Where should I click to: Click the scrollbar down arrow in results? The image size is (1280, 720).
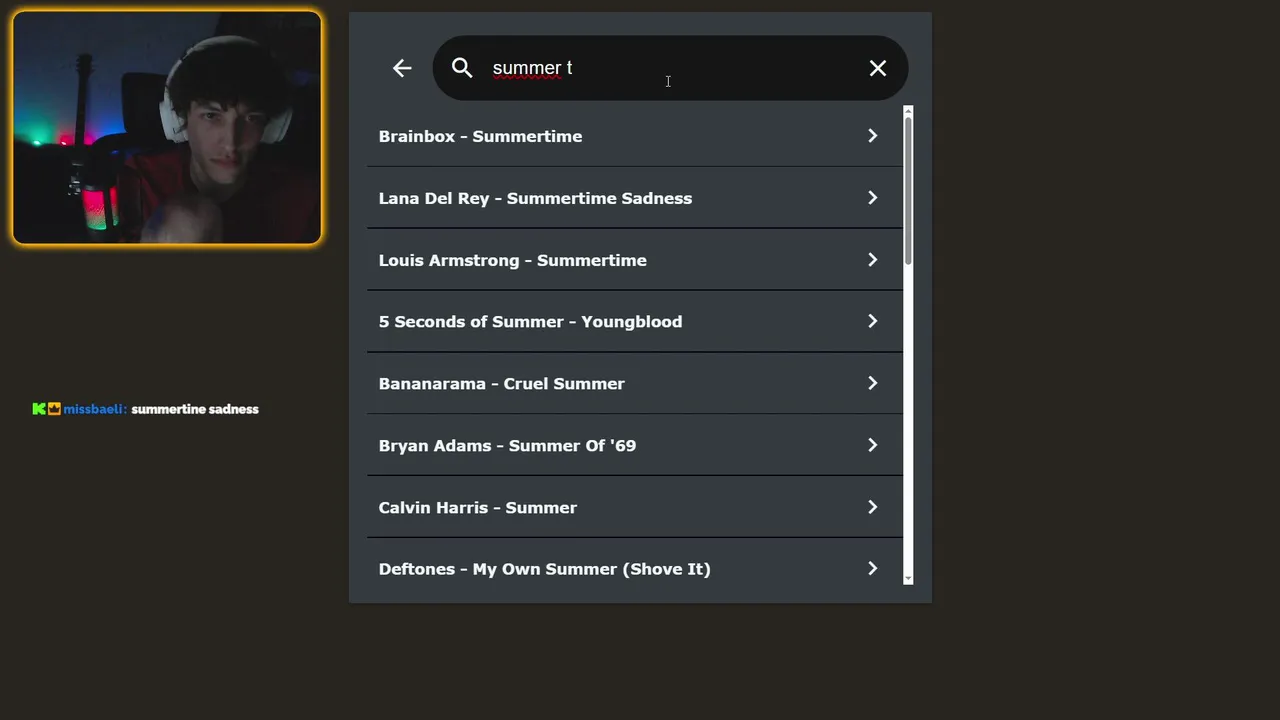click(x=908, y=578)
